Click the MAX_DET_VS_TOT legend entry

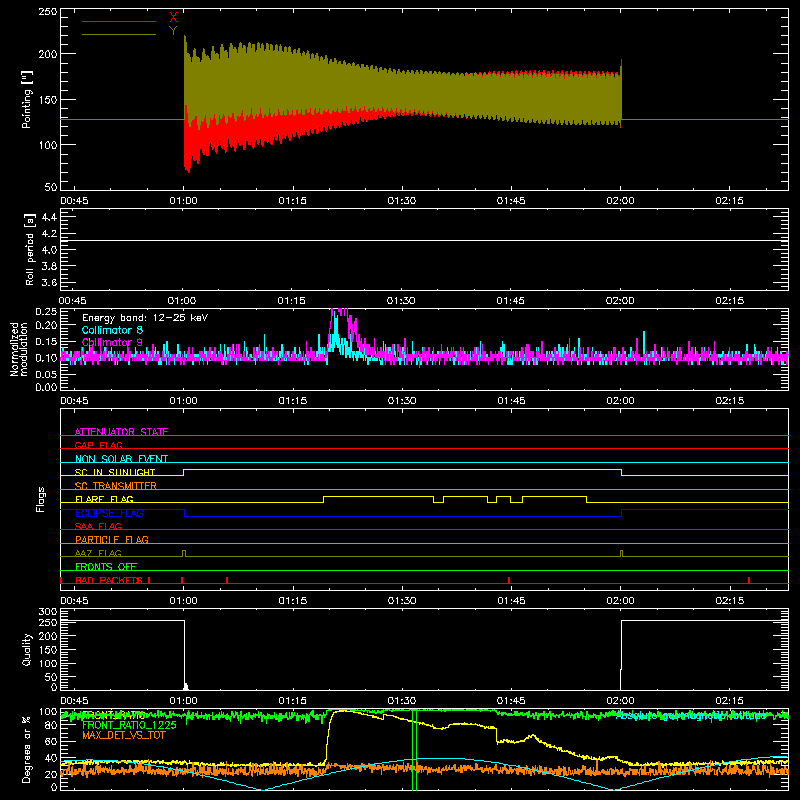pyautogui.click(x=124, y=735)
